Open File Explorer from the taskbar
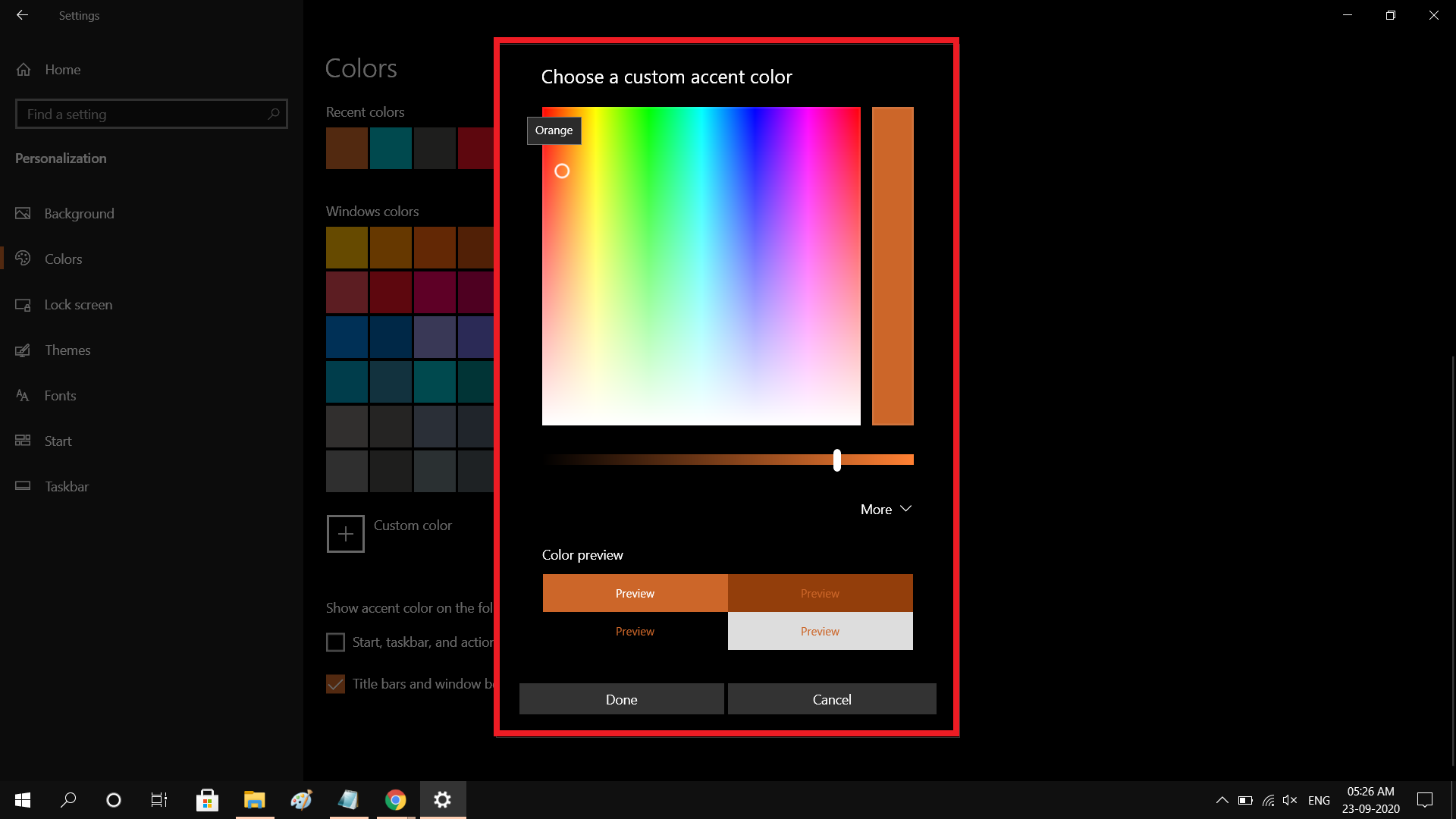Image resolution: width=1456 pixels, height=819 pixels. click(x=254, y=799)
